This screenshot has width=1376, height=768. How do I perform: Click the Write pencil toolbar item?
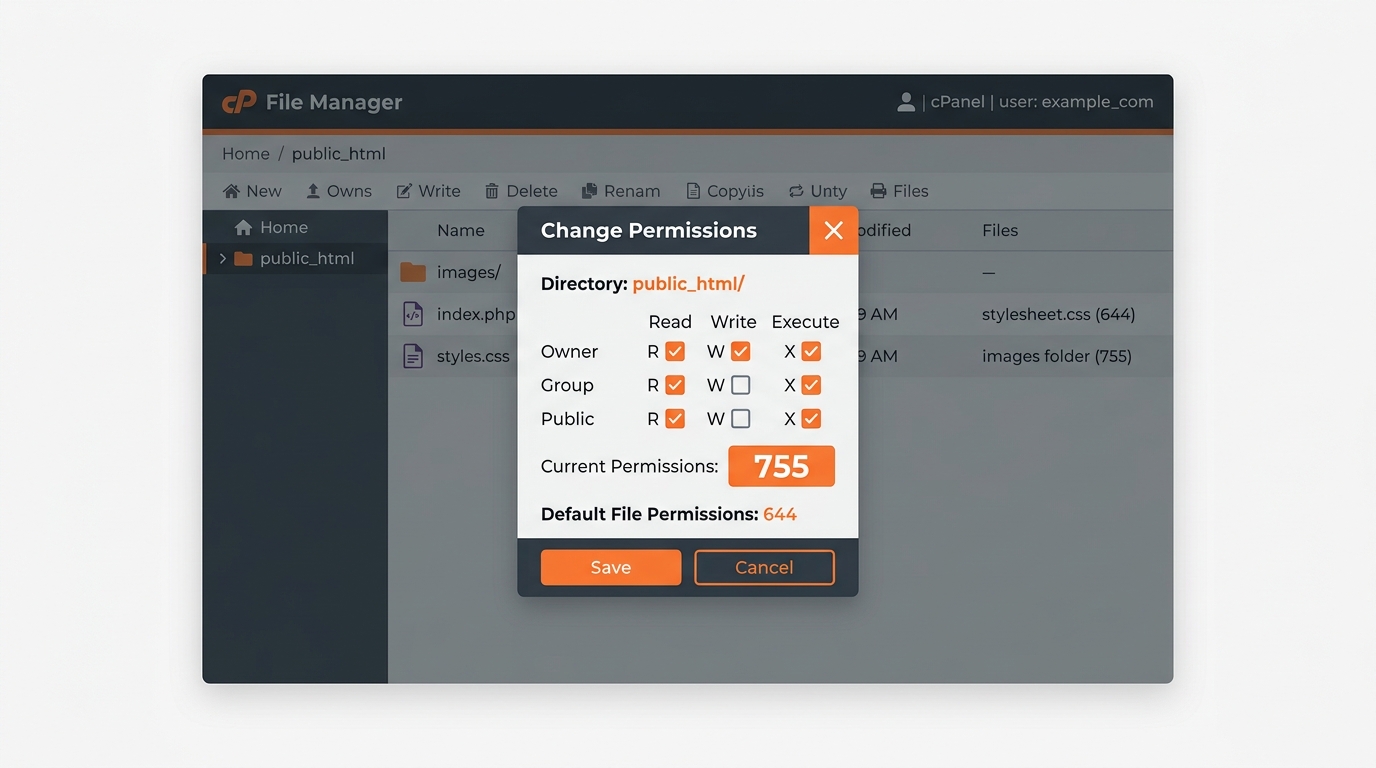(x=428, y=191)
